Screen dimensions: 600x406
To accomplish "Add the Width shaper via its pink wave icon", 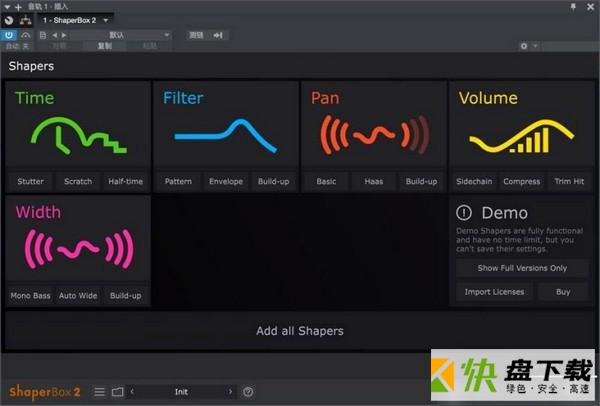I will coord(79,249).
